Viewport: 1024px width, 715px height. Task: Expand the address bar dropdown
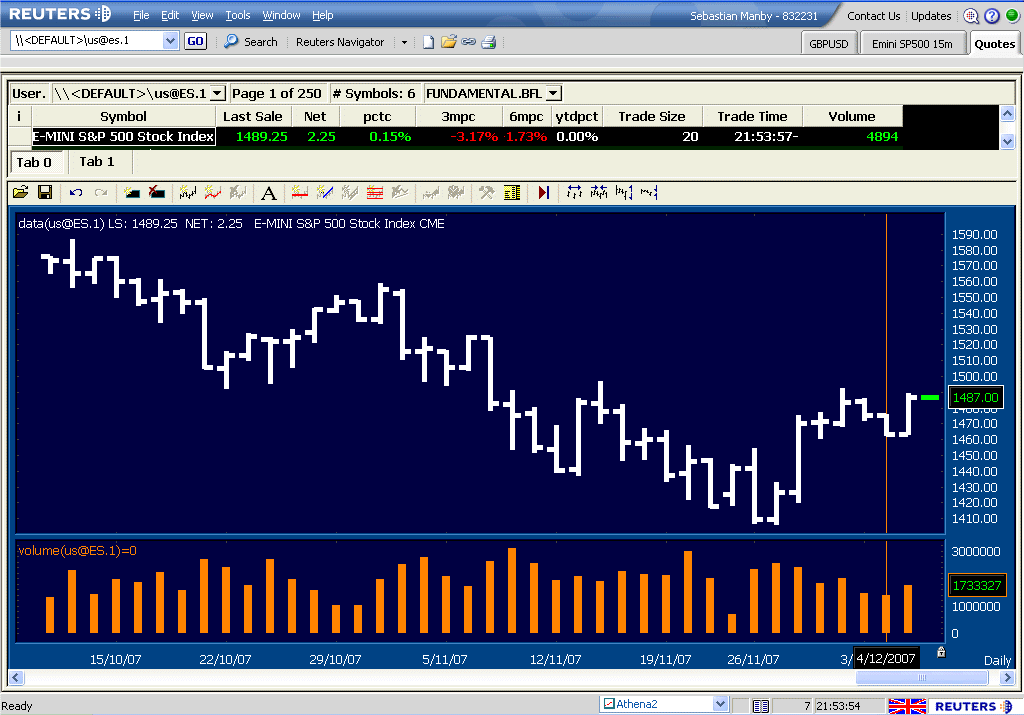[170, 40]
